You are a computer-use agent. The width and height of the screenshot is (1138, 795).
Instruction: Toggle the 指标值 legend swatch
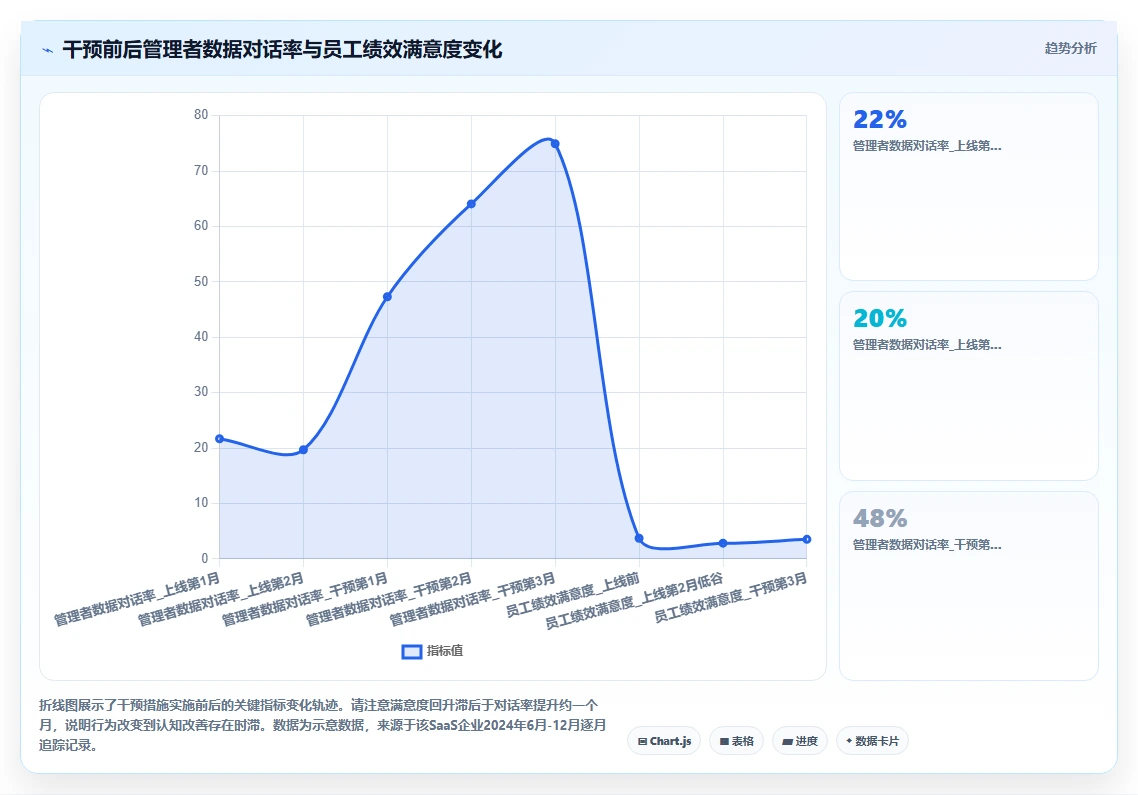point(412,651)
